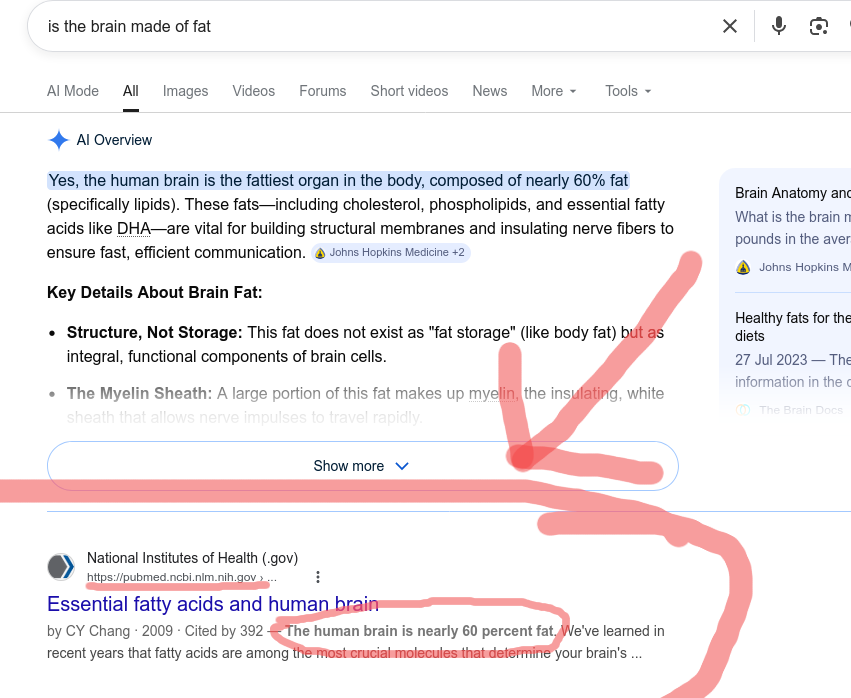Open the Healthy fats for the brain card
The image size is (851, 698).
coord(792,327)
